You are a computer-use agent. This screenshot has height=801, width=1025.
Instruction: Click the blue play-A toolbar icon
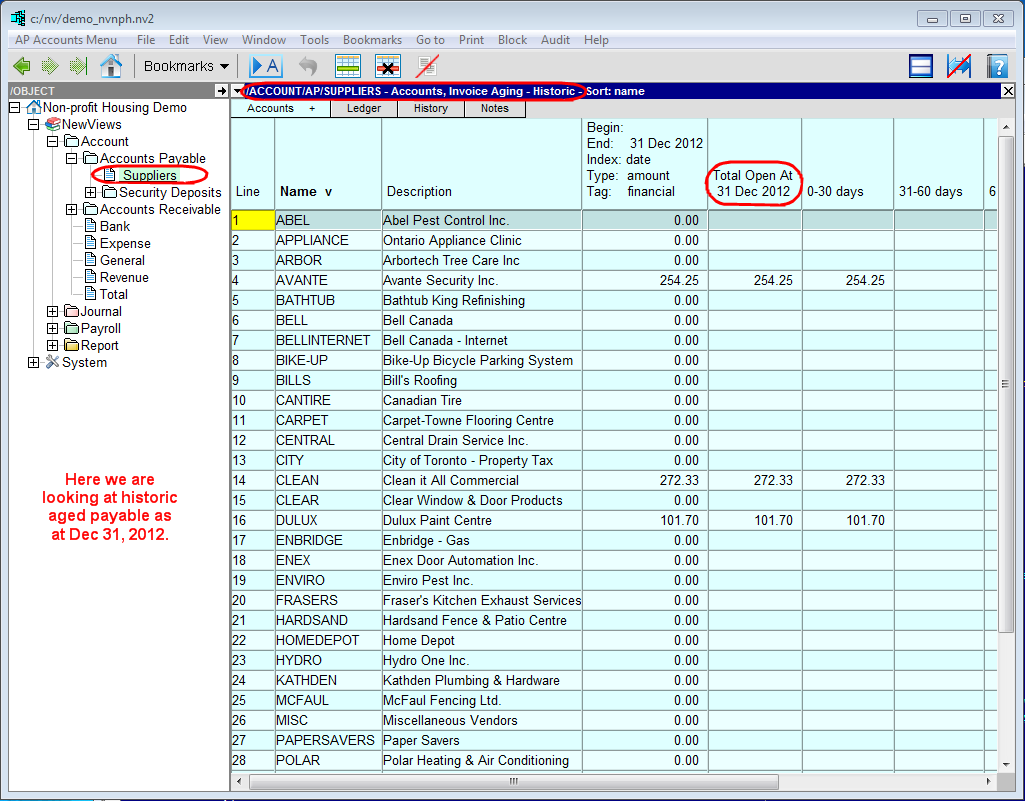point(265,66)
